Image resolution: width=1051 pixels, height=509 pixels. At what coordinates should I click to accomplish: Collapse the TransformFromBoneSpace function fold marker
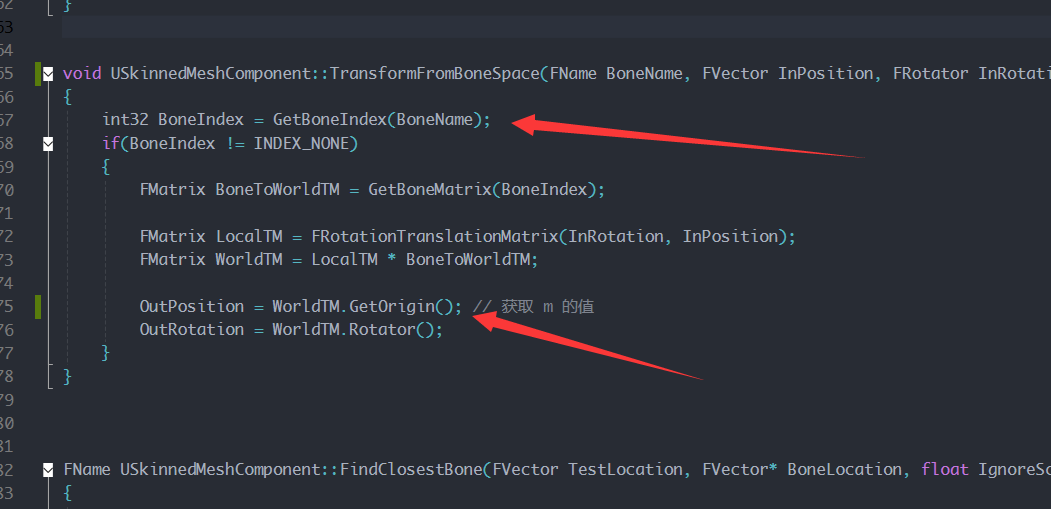pos(48,74)
